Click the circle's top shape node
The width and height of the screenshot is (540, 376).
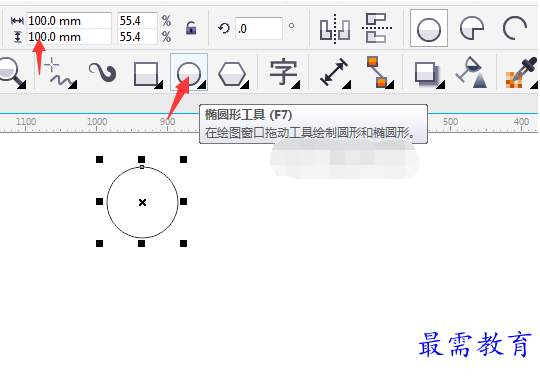[x=142, y=167]
